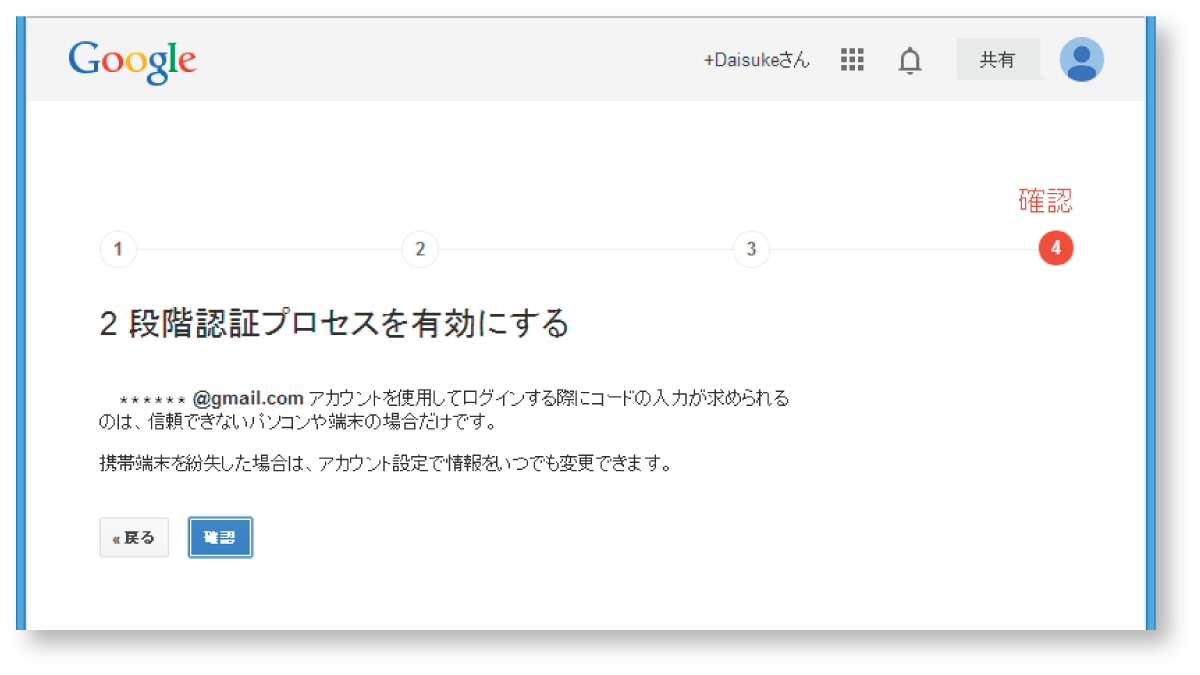Click the +Daisukeさん profile link
Screen dimensions: 1200x675
[756, 61]
